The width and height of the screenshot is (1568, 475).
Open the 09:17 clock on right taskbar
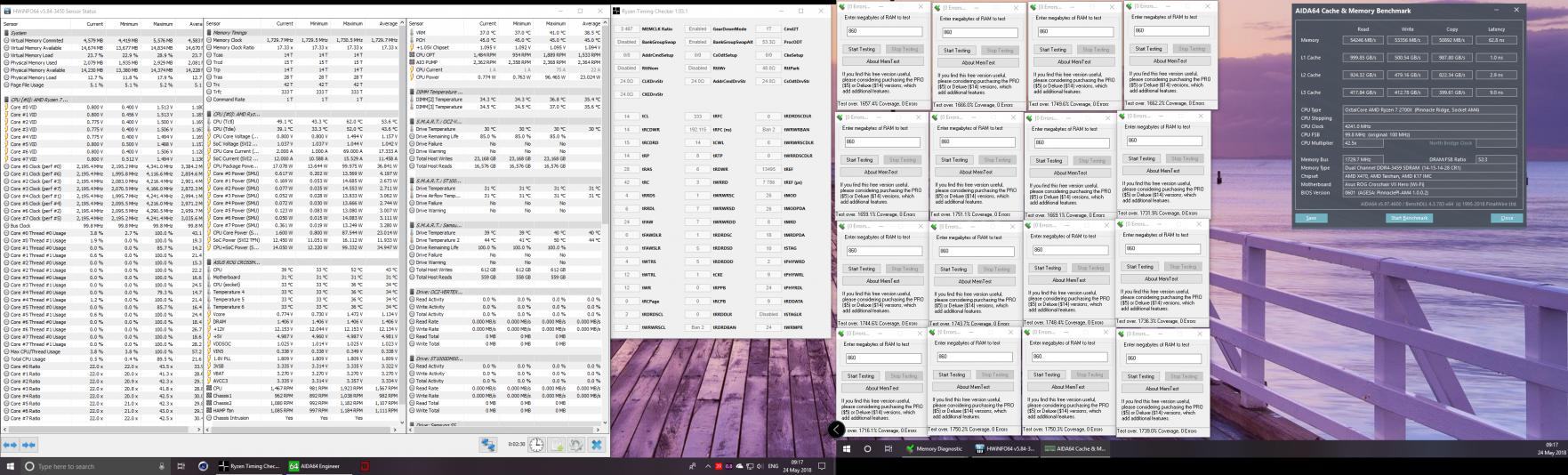pyautogui.click(x=1552, y=449)
